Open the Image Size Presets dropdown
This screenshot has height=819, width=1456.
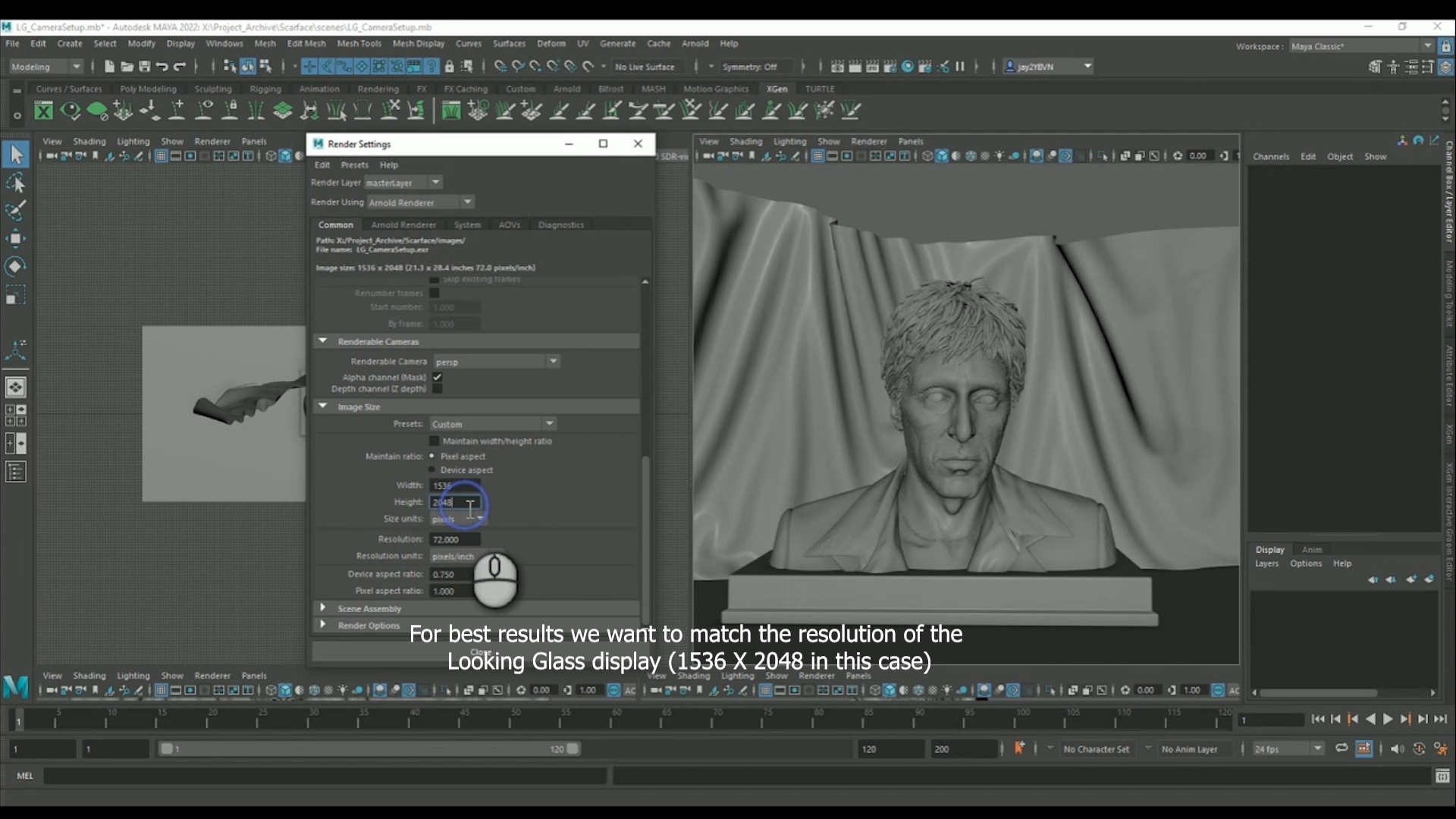click(x=551, y=423)
